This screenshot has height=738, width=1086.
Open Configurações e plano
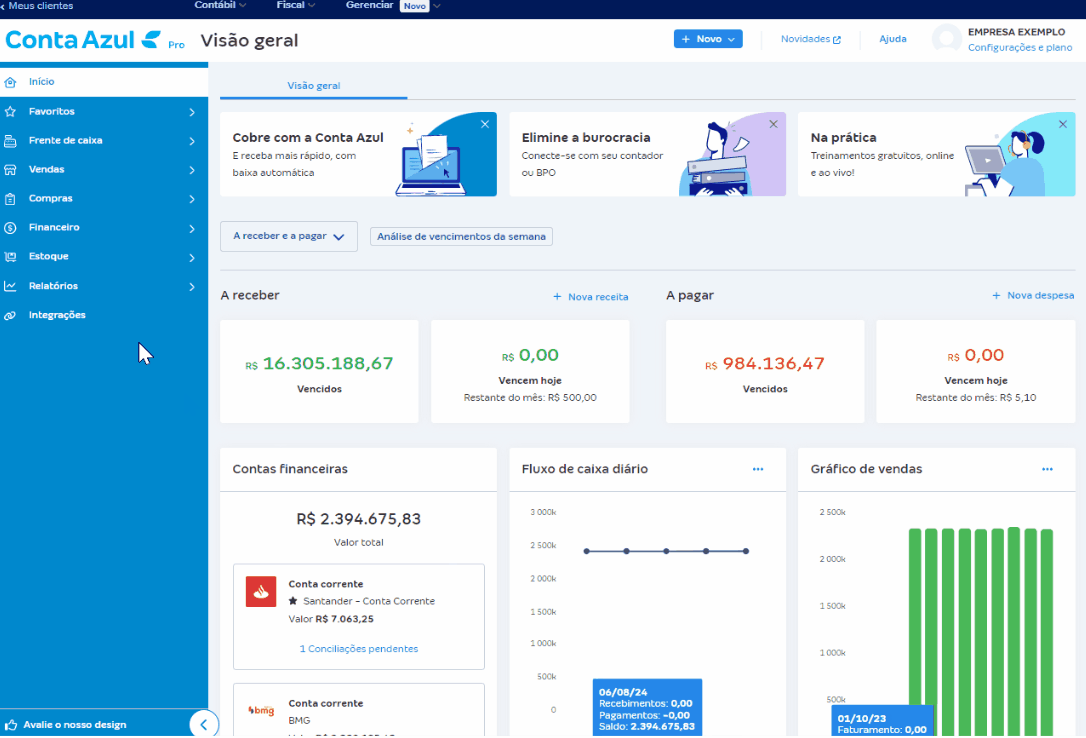click(1020, 48)
